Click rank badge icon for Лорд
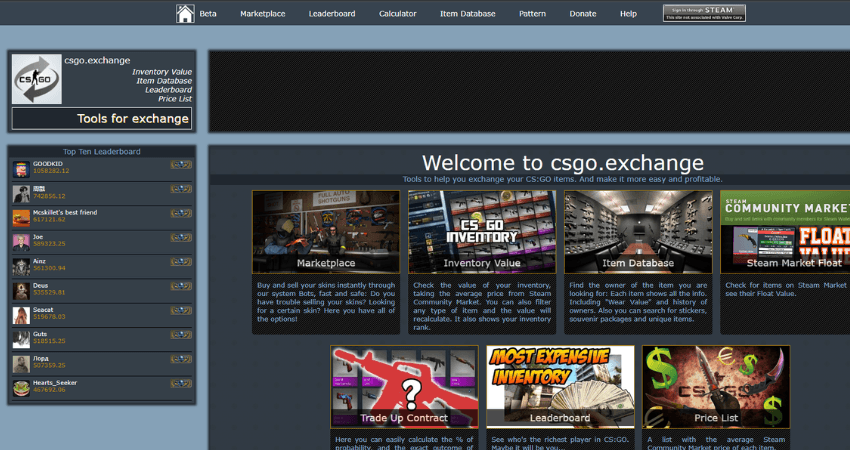This screenshot has width=850, height=450. [x=181, y=359]
